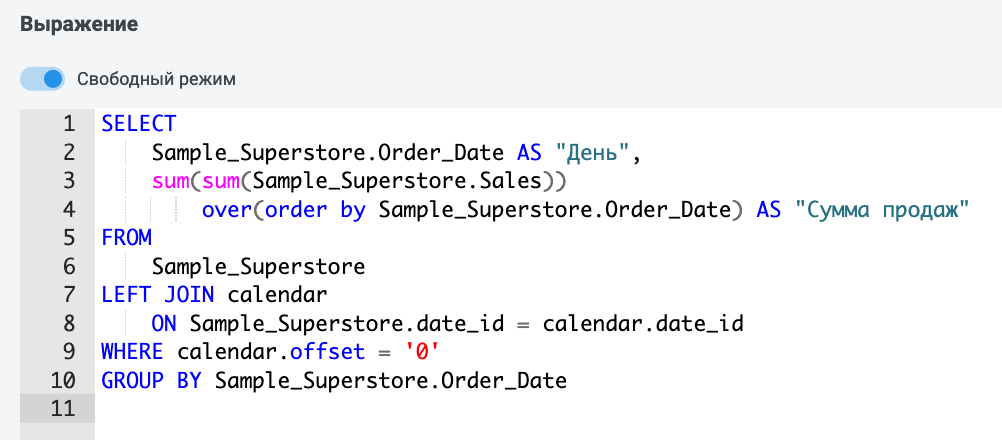Toggle the Свободный режим switch
1002x440 pixels.
(42, 79)
